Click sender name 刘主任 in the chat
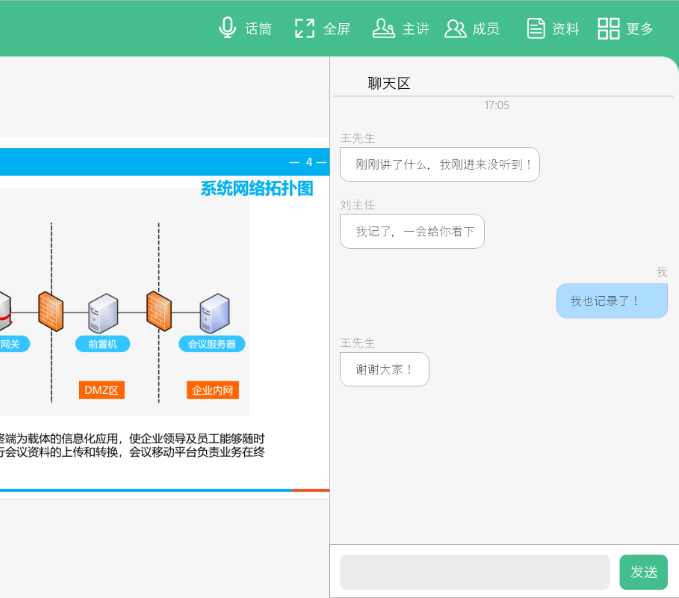Image resolution: width=679 pixels, height=598 pixels. tap(357, 205)
